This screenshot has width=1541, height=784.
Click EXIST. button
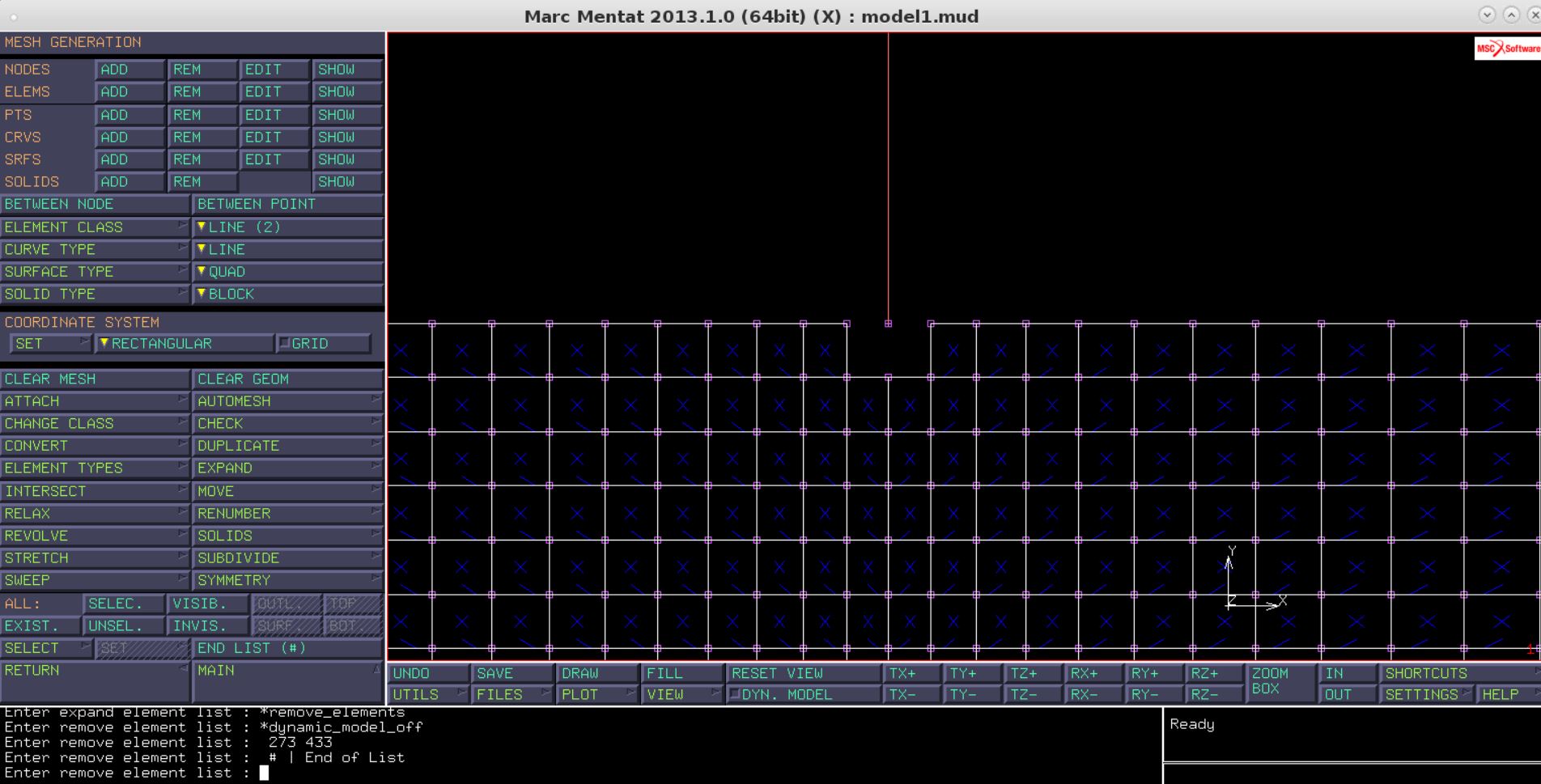(x=40, y=626)
